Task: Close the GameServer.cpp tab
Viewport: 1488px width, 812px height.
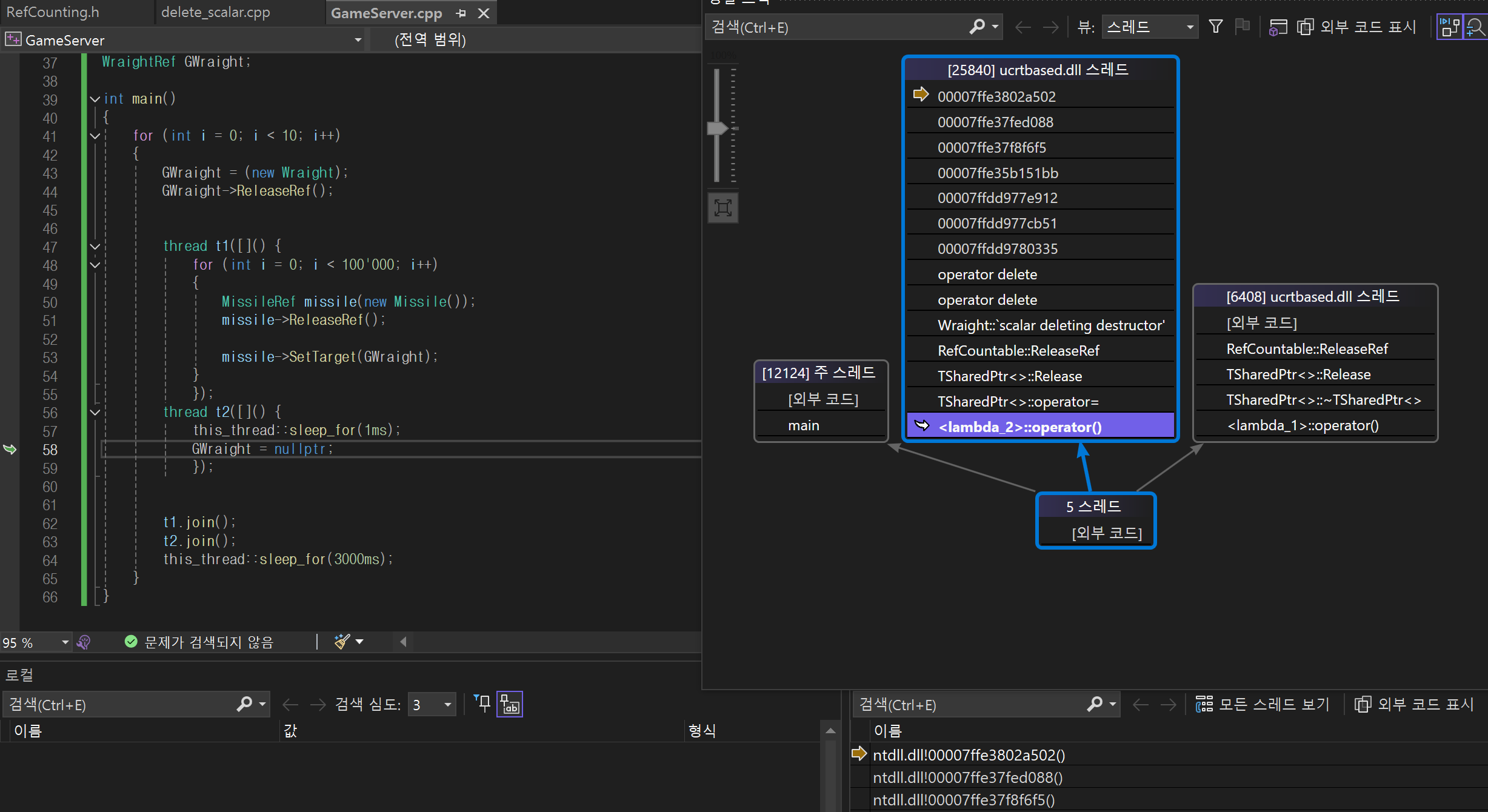Action: click(x=484, y=13)
